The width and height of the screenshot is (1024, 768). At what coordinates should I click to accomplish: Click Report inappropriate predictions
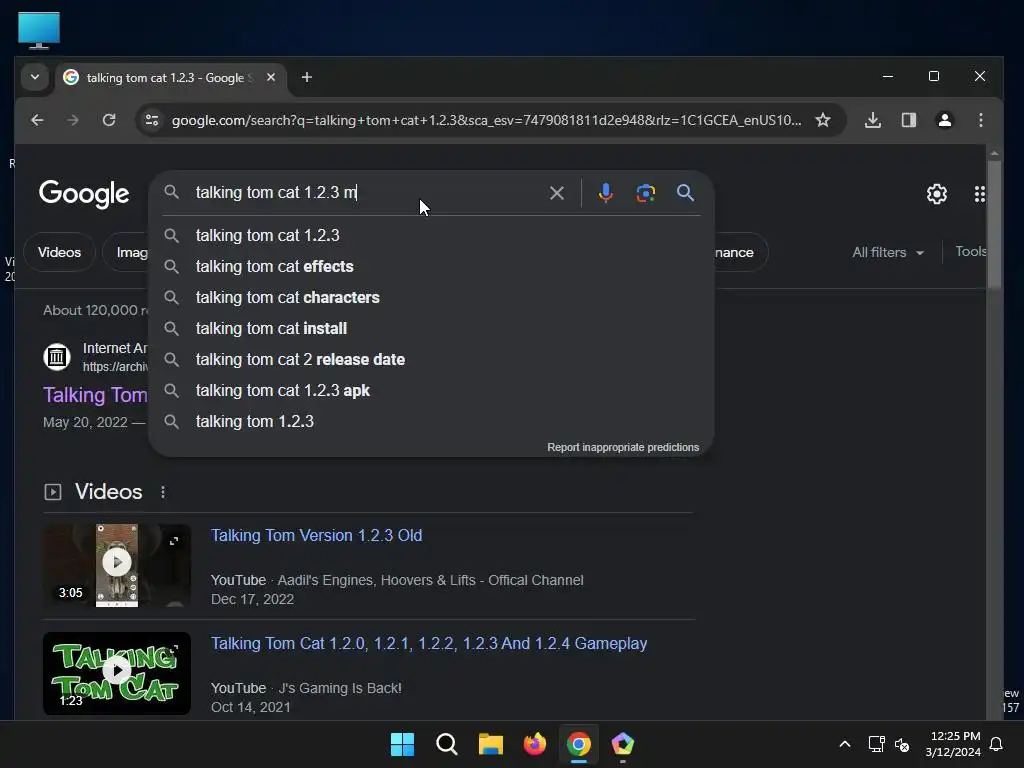tap(623, 447)
